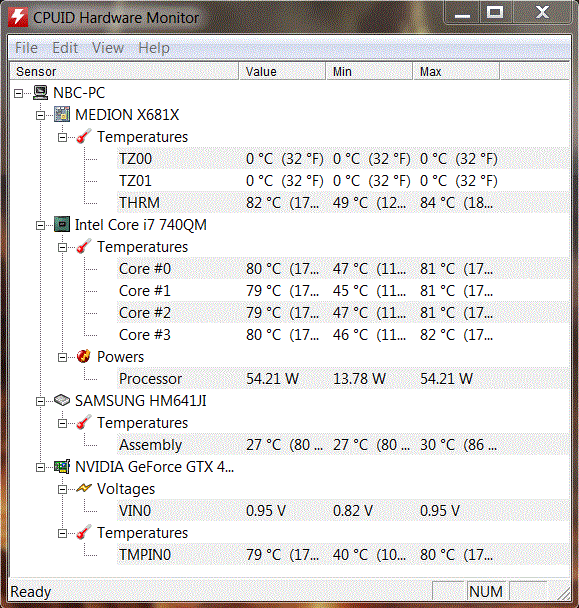Select the Core #3 temperature row

pyautogui.click(x=343, y=335)
